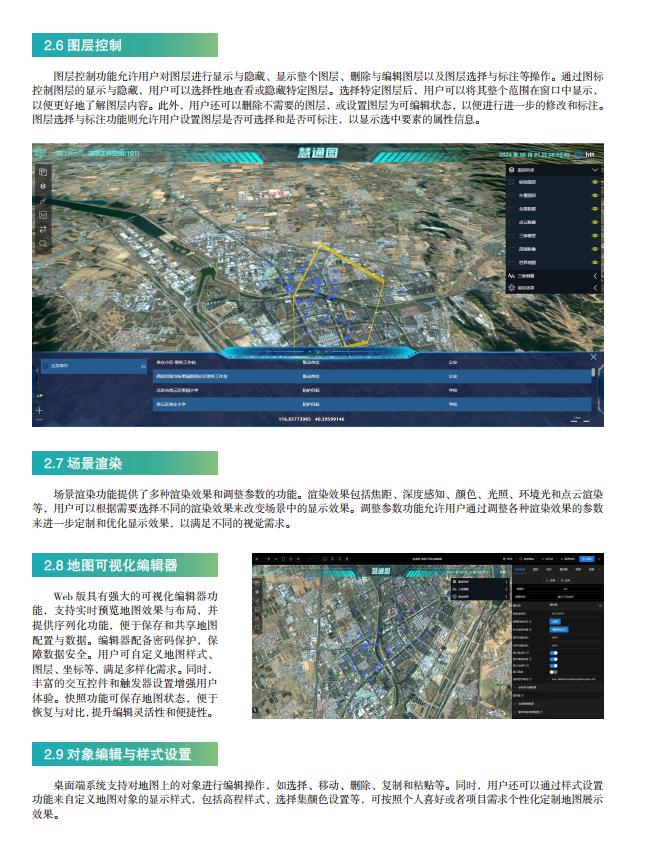The width and height of the screenshot is (655, 861).
Task: Click the hexagon settings icon in upper map's left toolbar
Action: (x=43, y=186)
